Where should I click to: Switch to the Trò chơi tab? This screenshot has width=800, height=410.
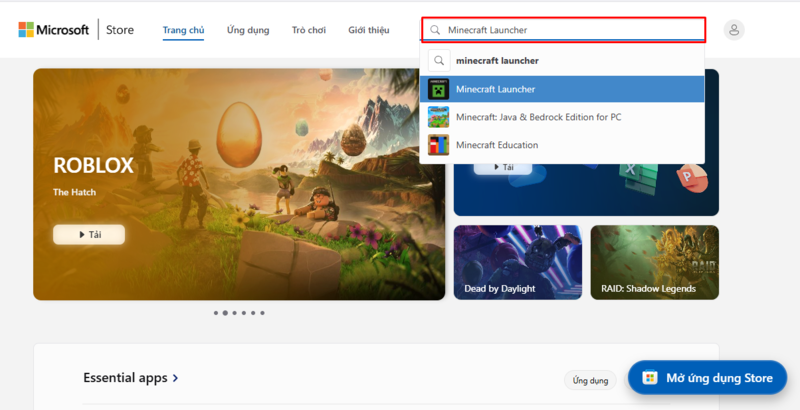(x=309, y=30)
